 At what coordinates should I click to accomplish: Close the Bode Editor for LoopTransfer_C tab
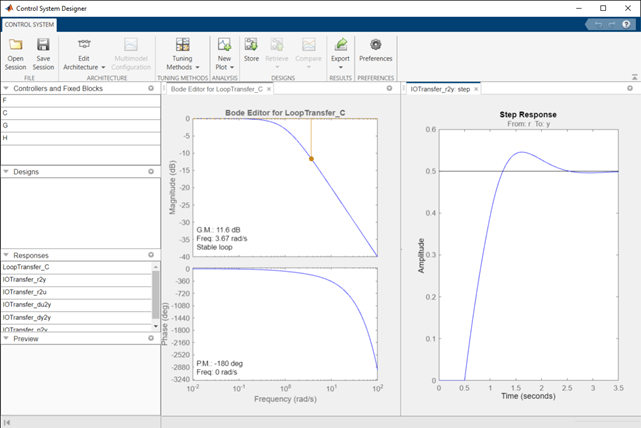[x=269, y=89]
